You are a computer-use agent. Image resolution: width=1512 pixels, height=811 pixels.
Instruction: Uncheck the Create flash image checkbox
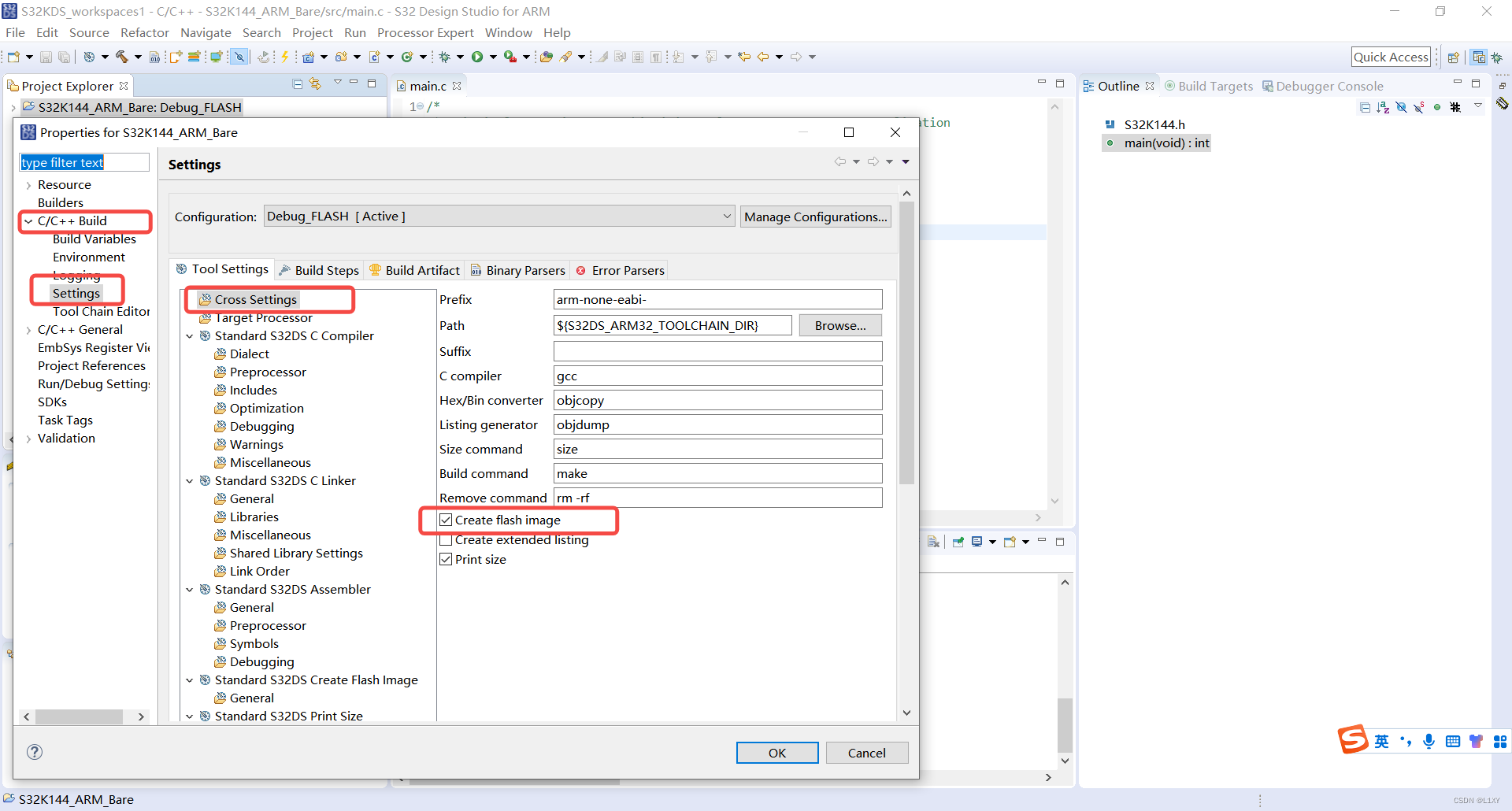[446, 520]
